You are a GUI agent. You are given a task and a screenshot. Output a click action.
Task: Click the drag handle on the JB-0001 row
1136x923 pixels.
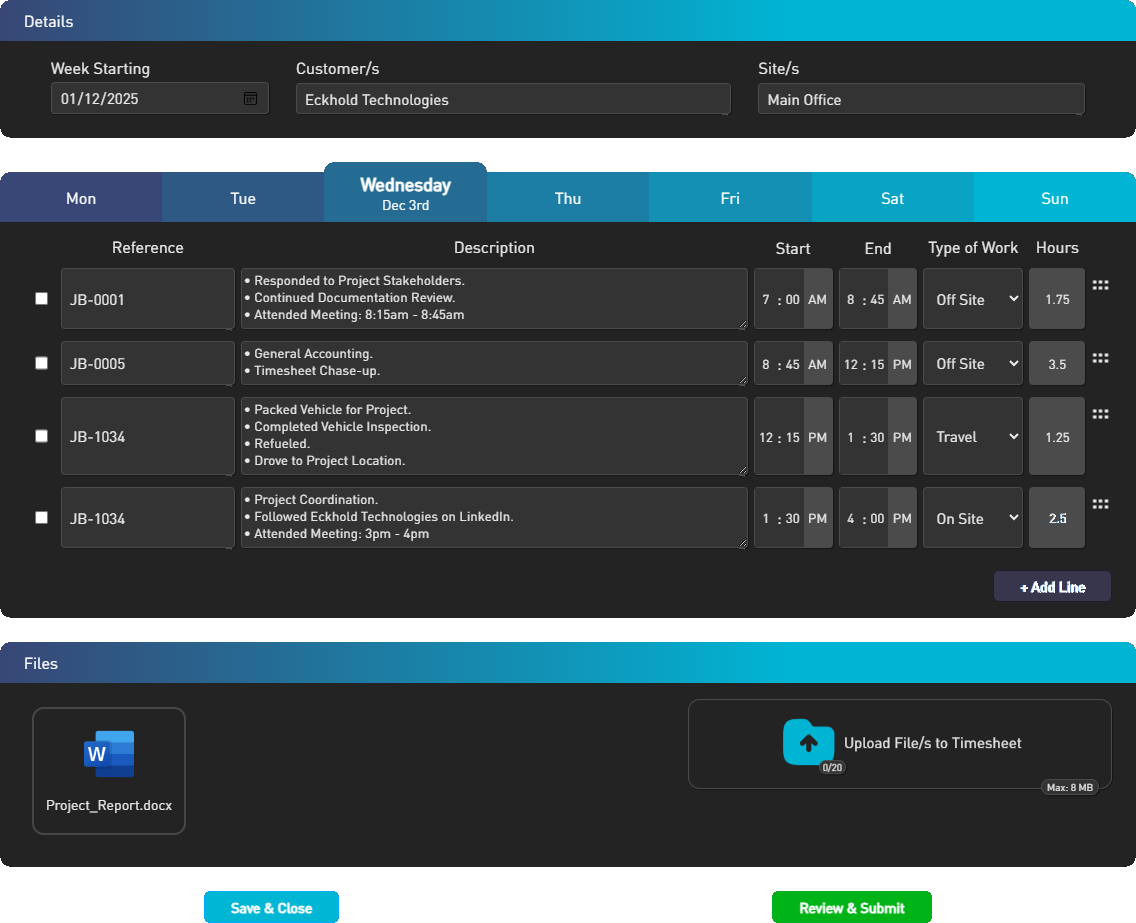1100,284
